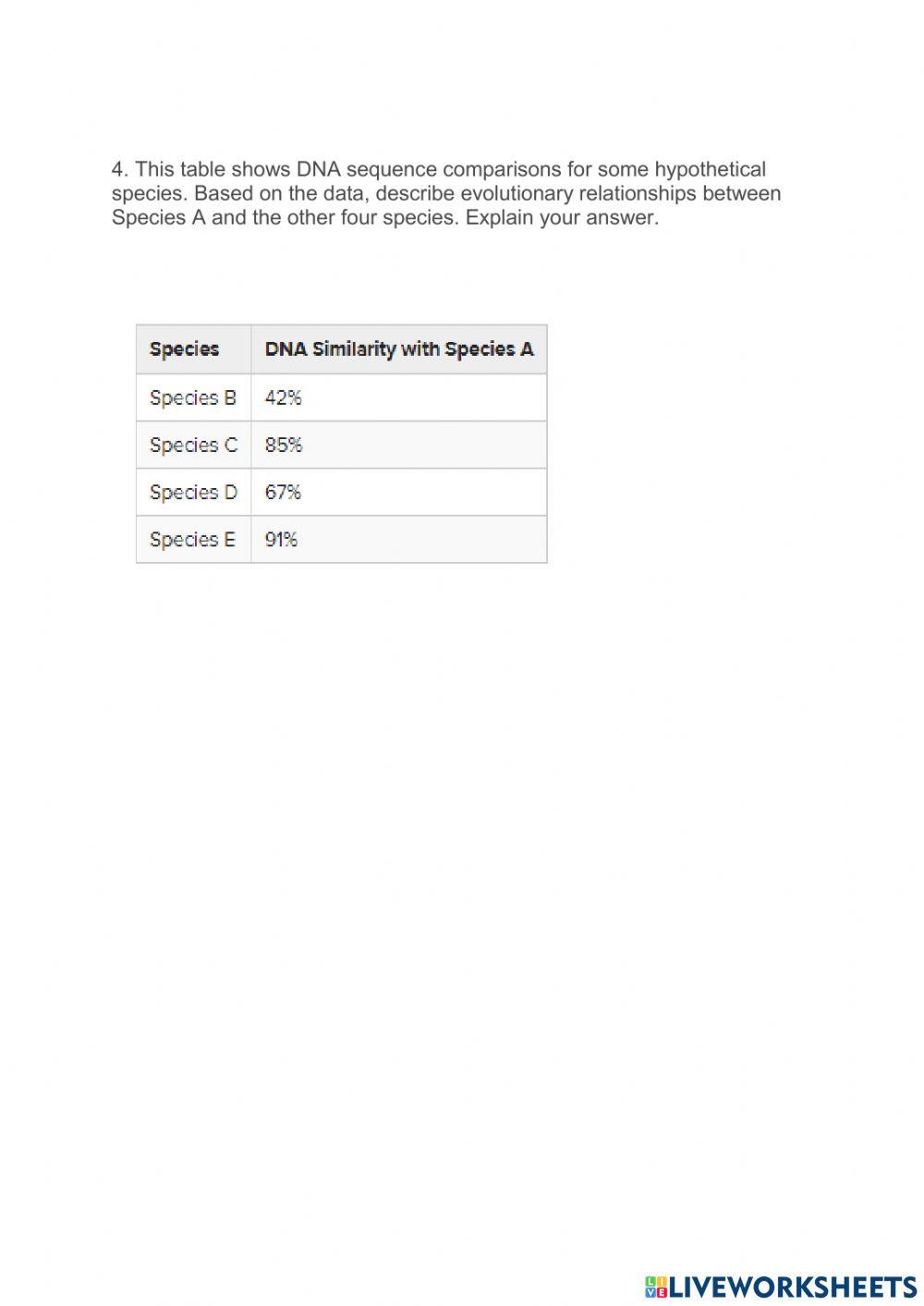Click "Explain your answer." sentence

tap(563, 218)
